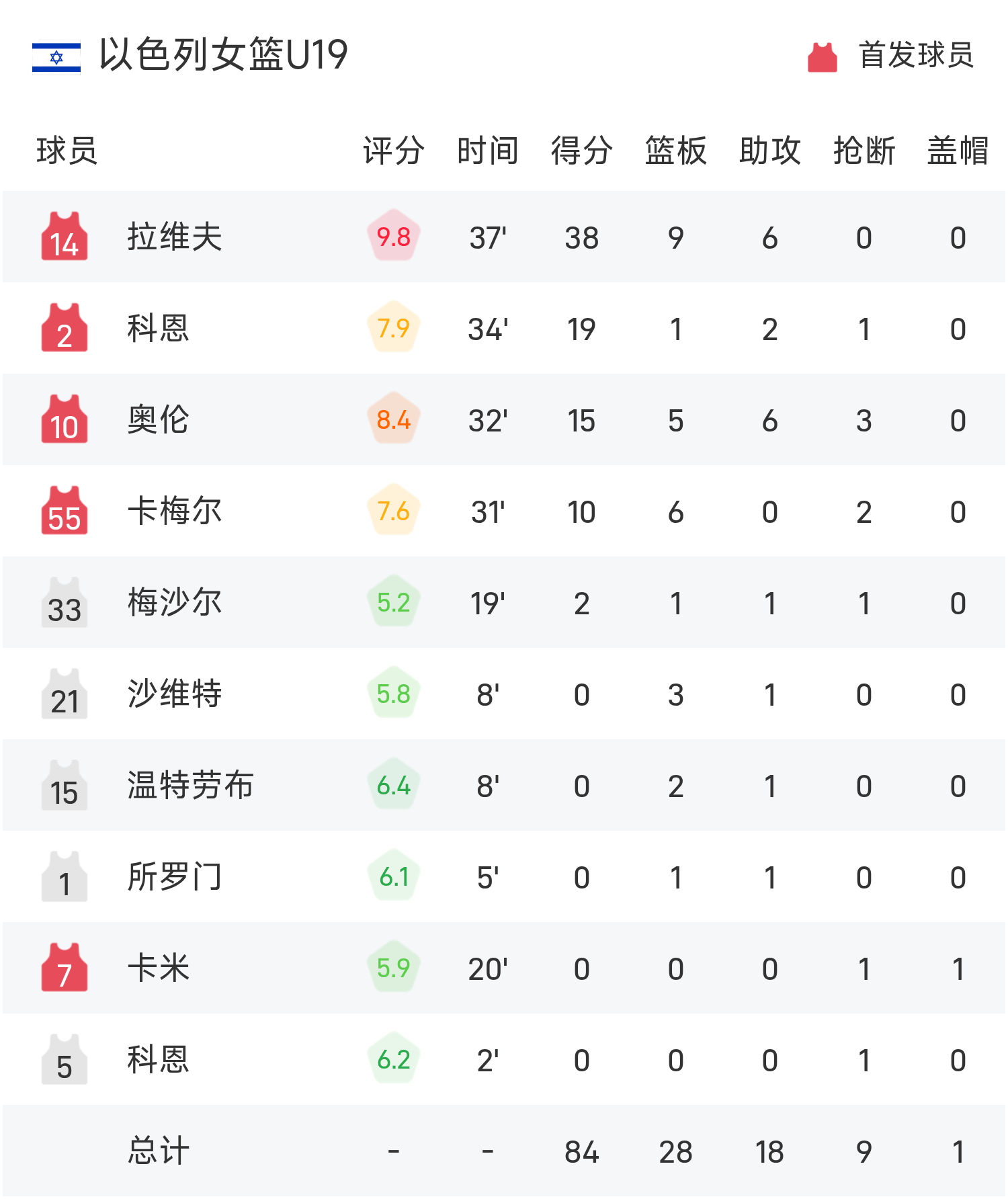The image size is (1008, 1199).
Task: Click the 篮板 column header
Action: point(676,150)
